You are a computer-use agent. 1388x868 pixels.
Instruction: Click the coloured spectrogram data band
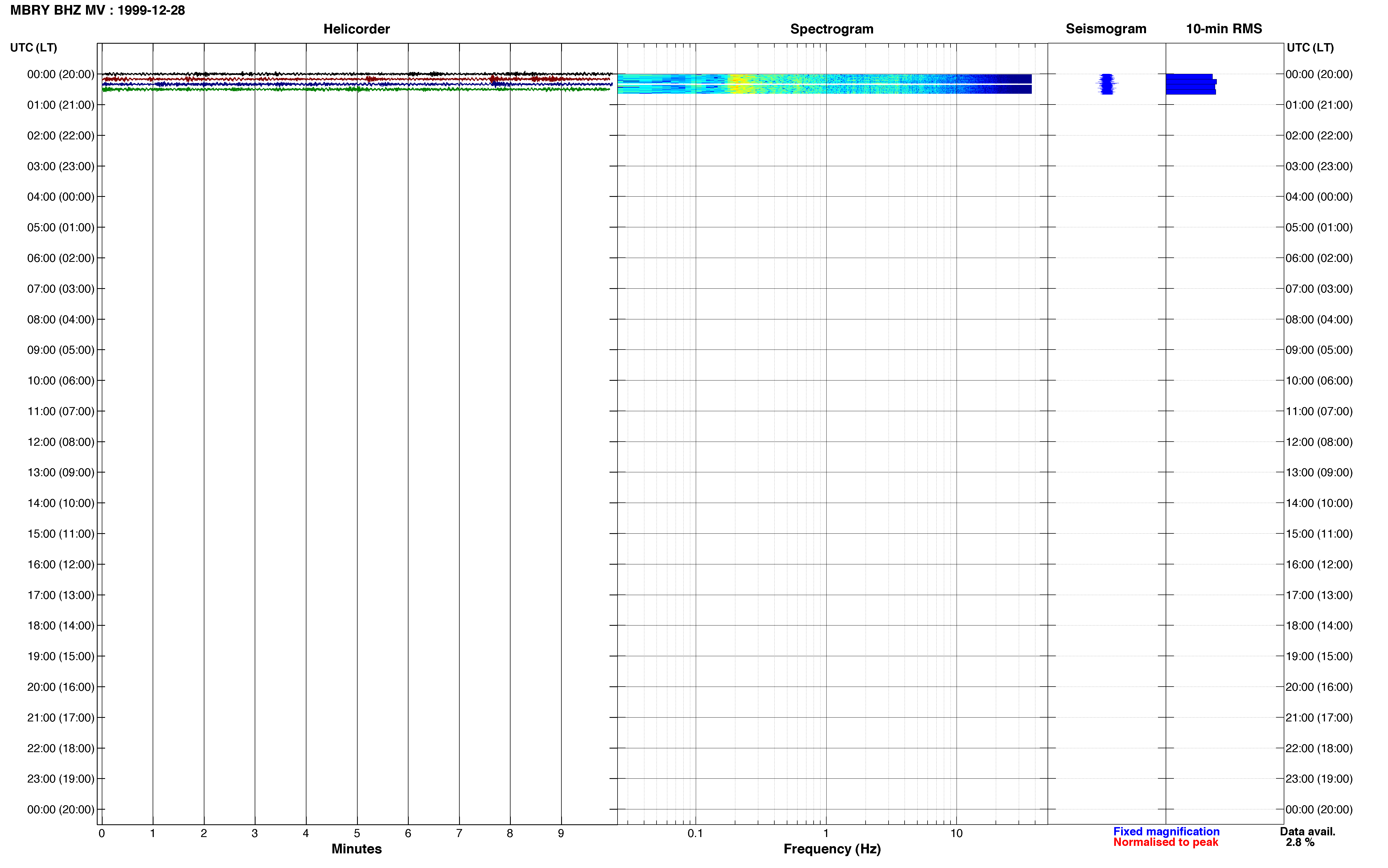click(824, 84)
